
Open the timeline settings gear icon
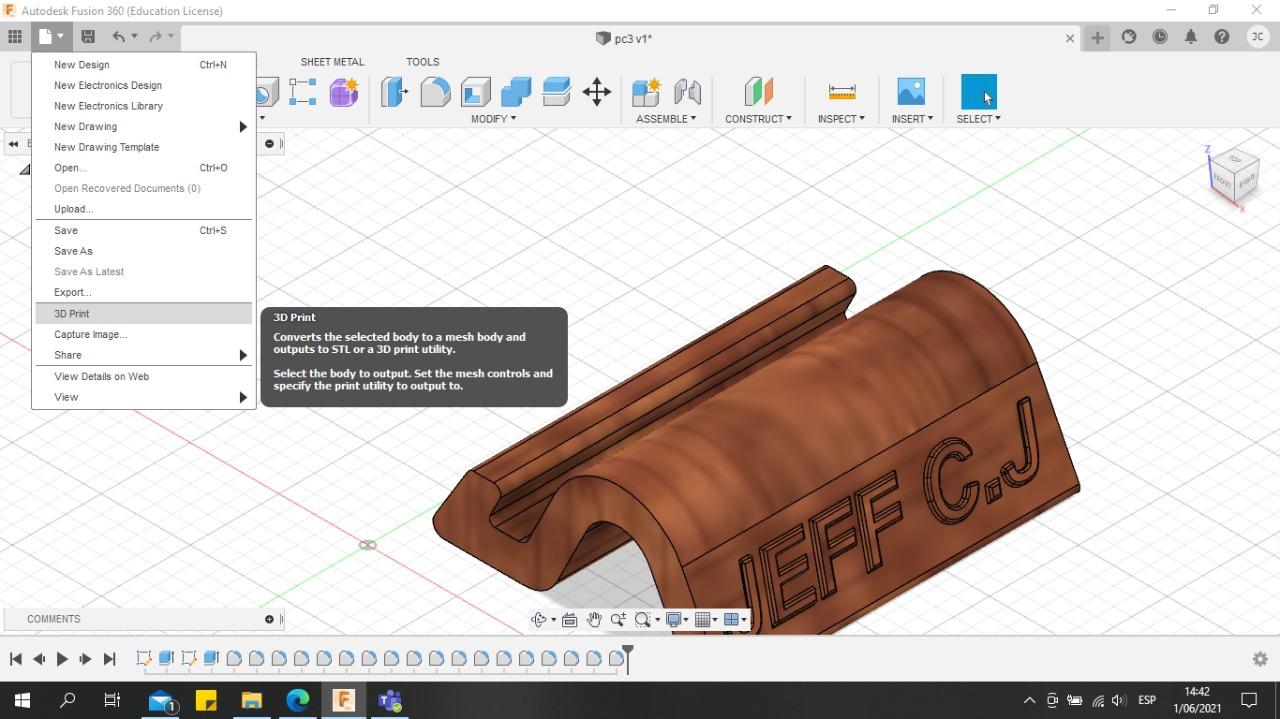1260,659
